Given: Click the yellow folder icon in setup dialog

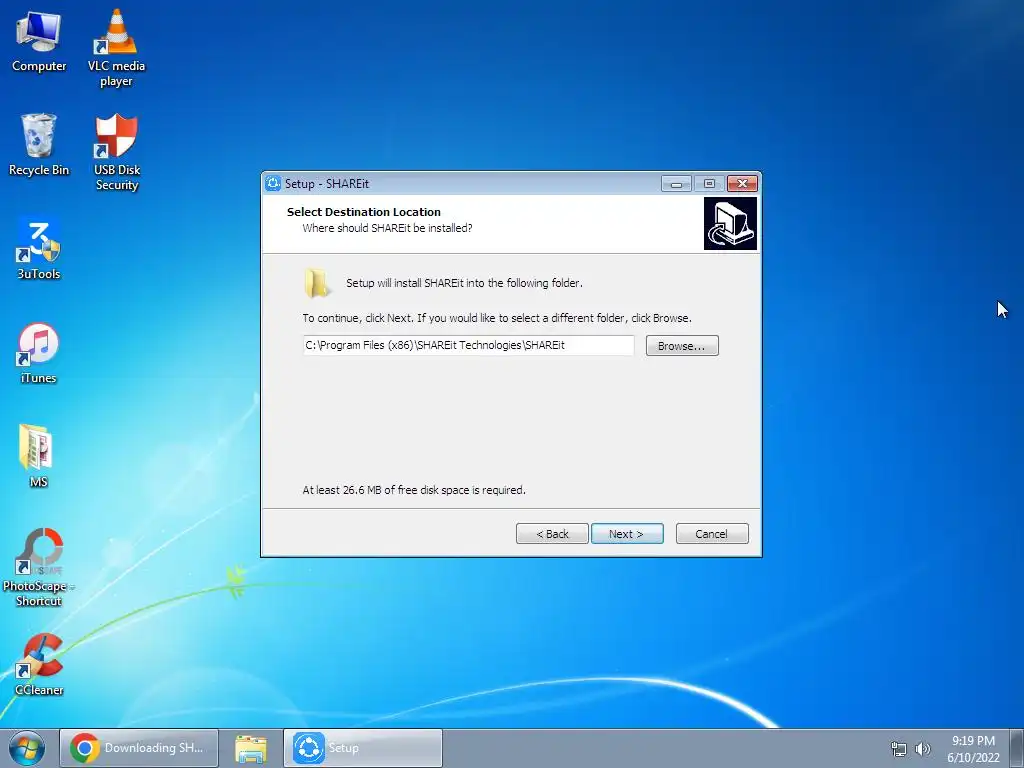Looking at the screenshot, I should (316, 283).
